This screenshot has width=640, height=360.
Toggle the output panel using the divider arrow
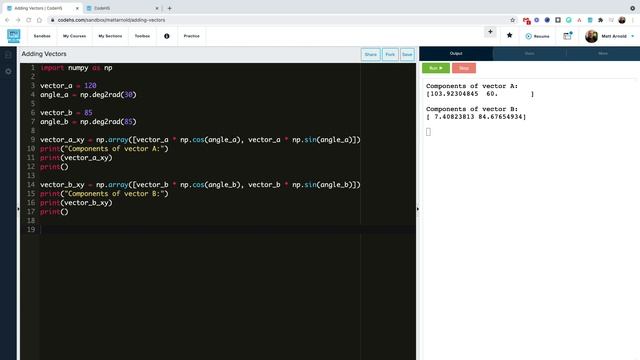(x=418, y=209)
